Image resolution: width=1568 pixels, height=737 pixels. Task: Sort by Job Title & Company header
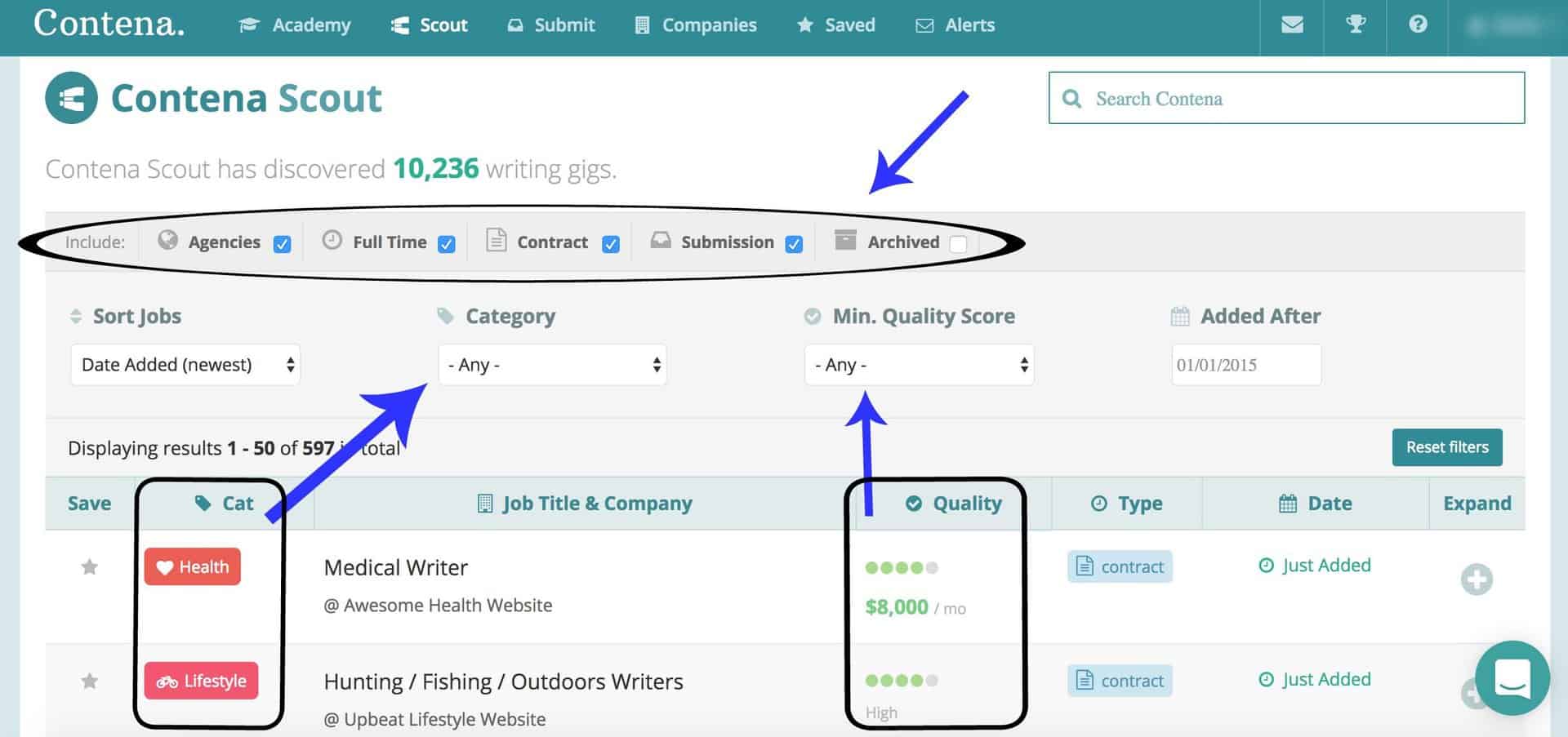(585, 504)
